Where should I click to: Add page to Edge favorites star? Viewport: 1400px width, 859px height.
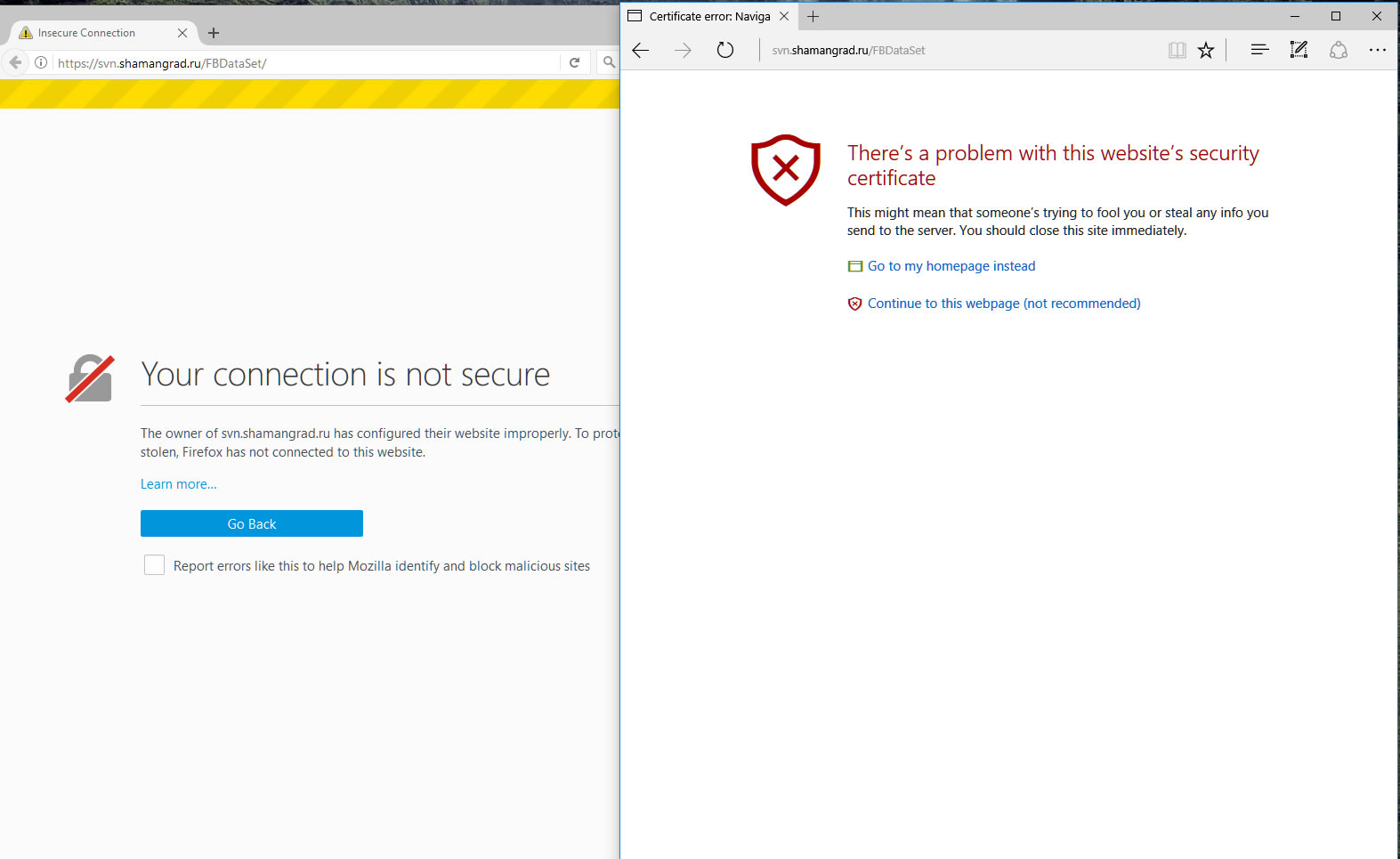[1206, 51]
